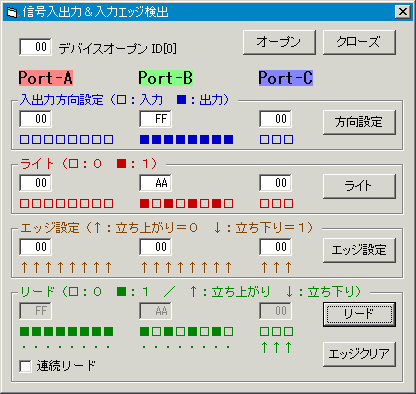Click the purple Port-C label
Screen dimensions: 416x394
tap(286, 78)
